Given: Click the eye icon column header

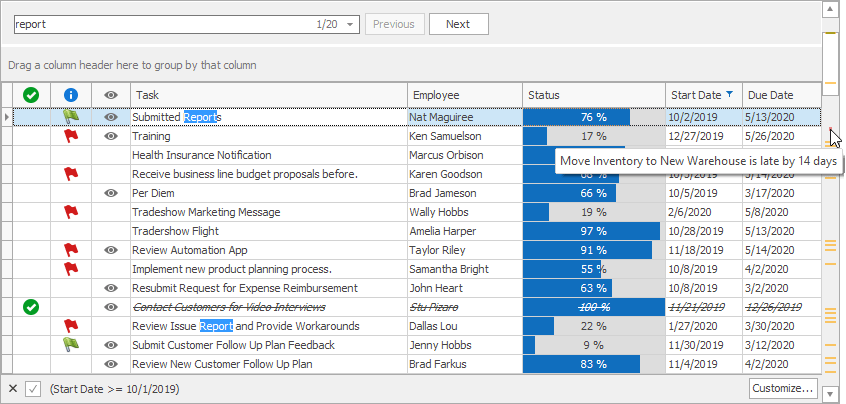Looking at the screenshot, I should point(110,95).
